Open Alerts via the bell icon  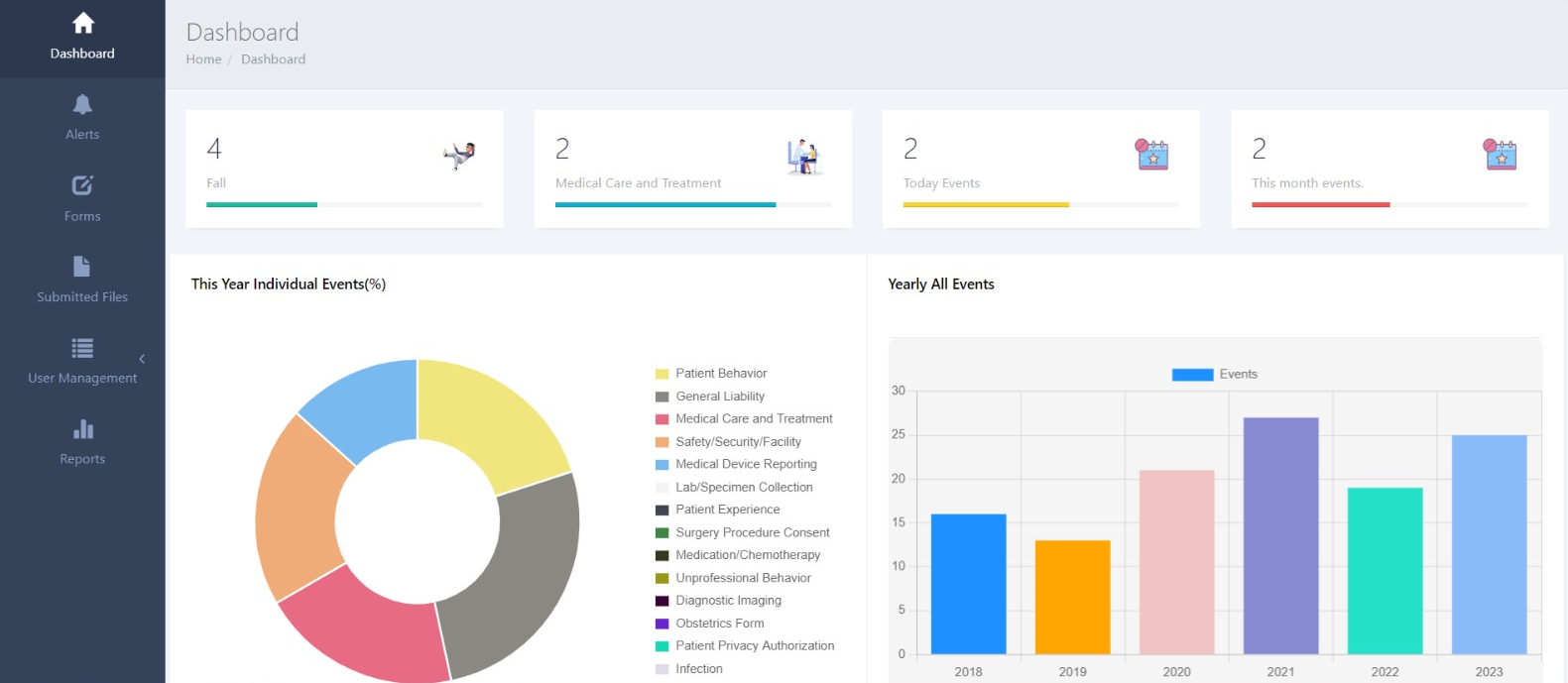click(82, 104)
